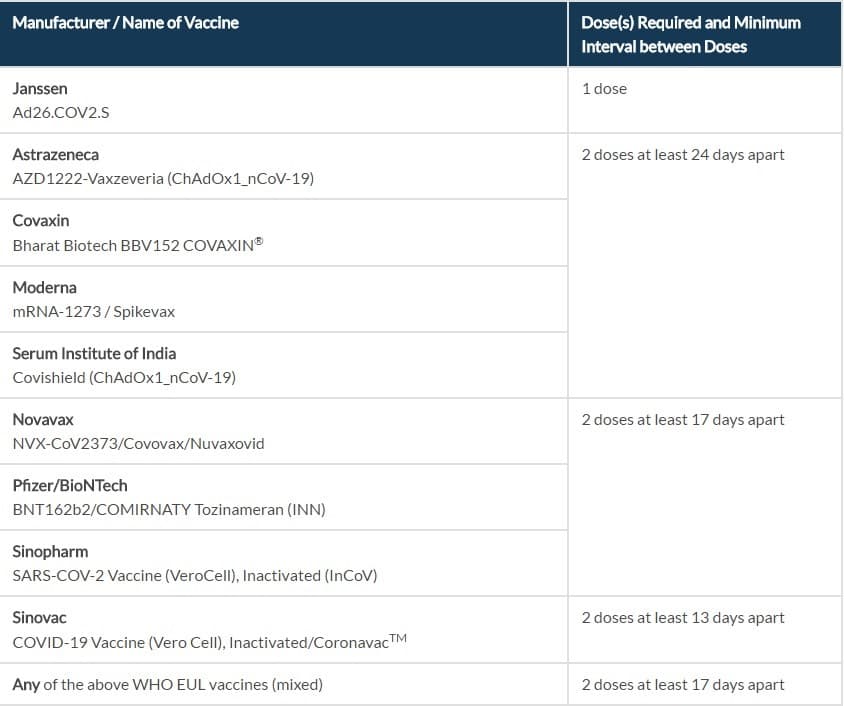Click the Ad26.COV2.S vaccine name
This screenshot has height=706, width=844.
(x=61, y=113)
